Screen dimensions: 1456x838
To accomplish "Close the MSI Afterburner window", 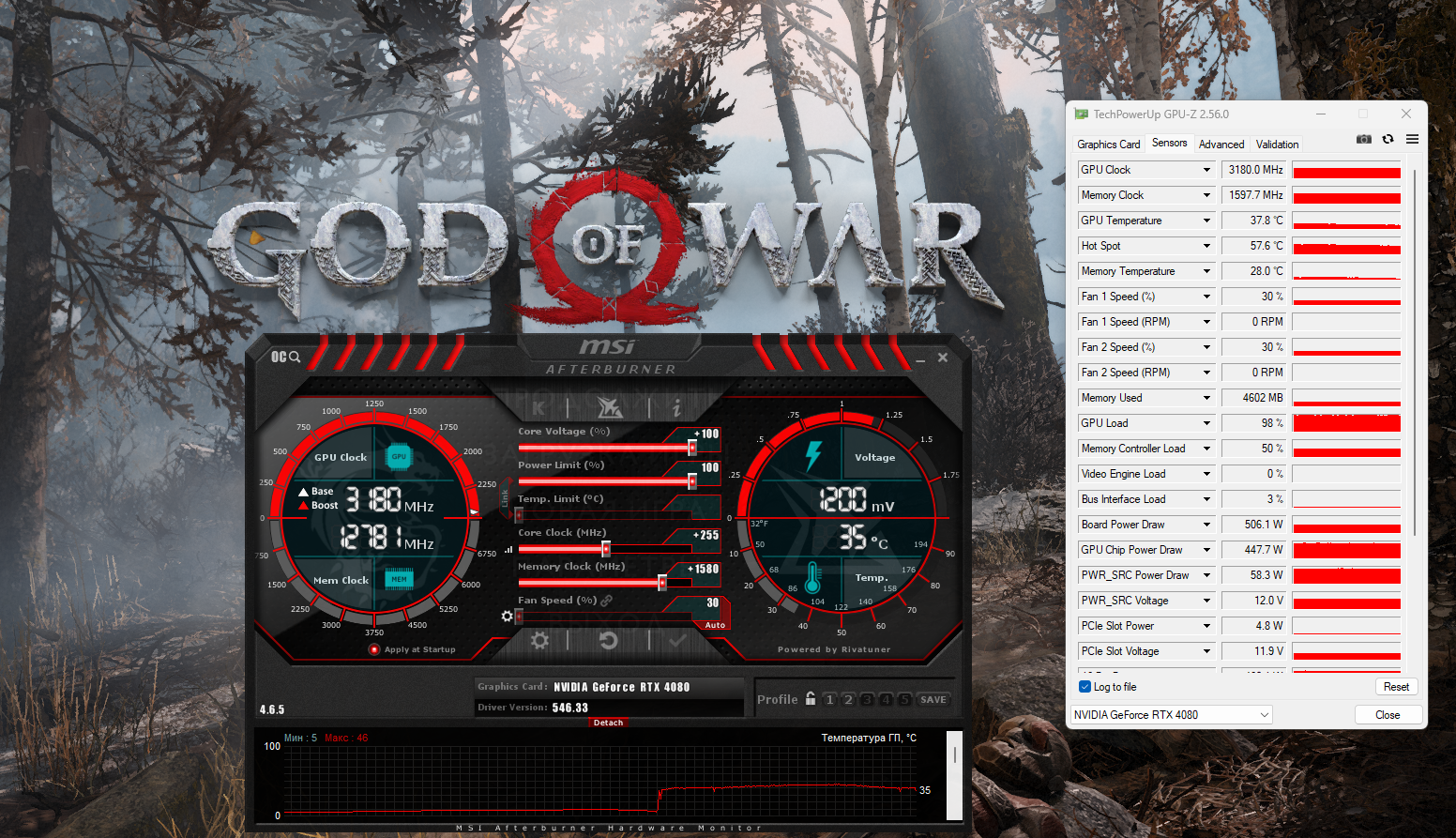I will pos(943,358).
